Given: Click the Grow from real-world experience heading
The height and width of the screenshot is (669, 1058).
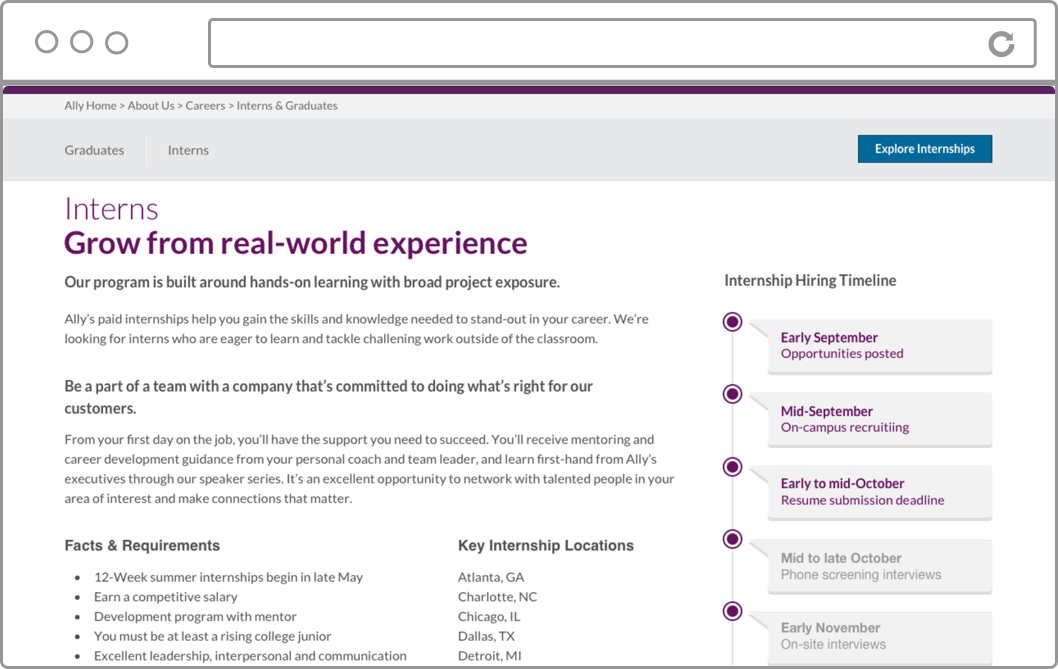Looking at the screenshot, I should click(296, 243).
